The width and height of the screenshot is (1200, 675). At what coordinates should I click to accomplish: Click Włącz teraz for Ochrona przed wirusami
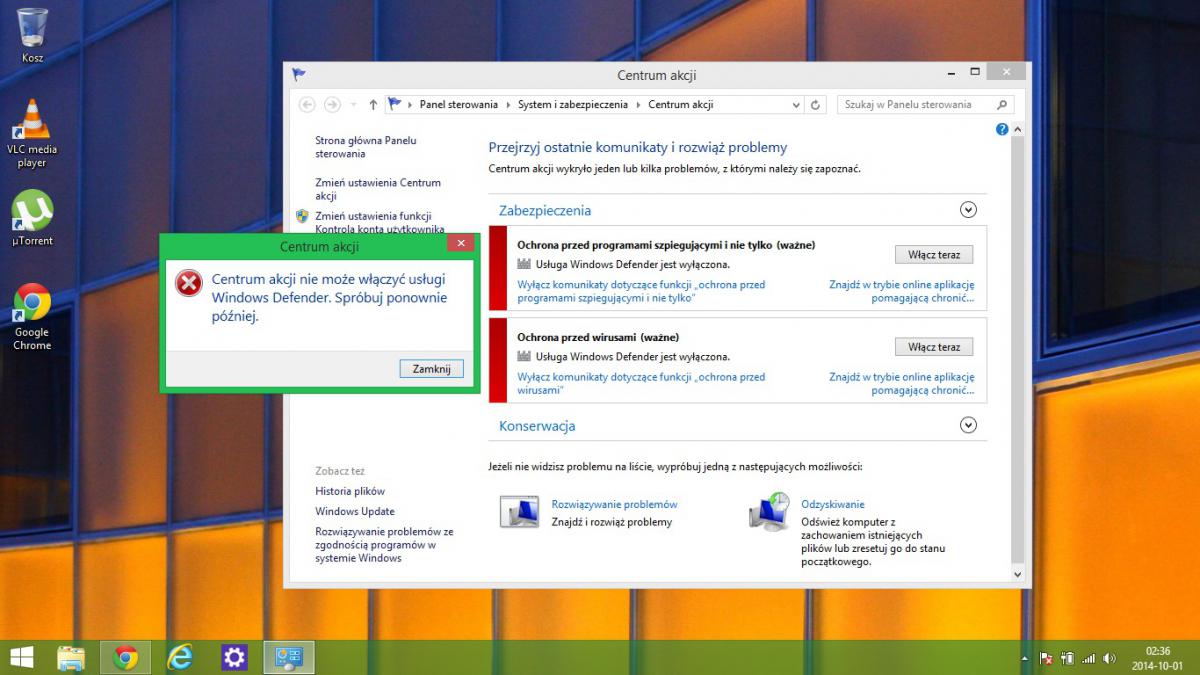[x=934, y=347]
